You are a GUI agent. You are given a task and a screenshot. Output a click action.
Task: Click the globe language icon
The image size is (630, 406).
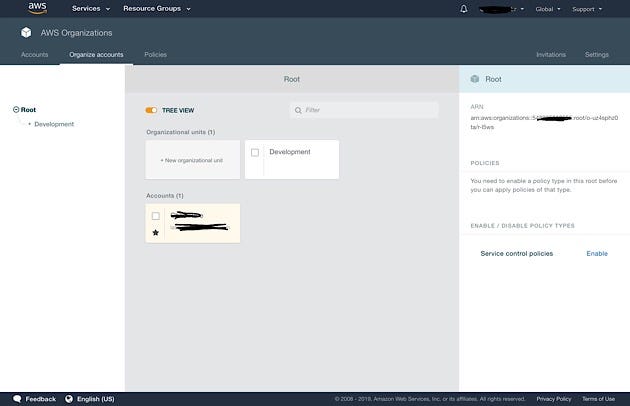tap(69, 399)
